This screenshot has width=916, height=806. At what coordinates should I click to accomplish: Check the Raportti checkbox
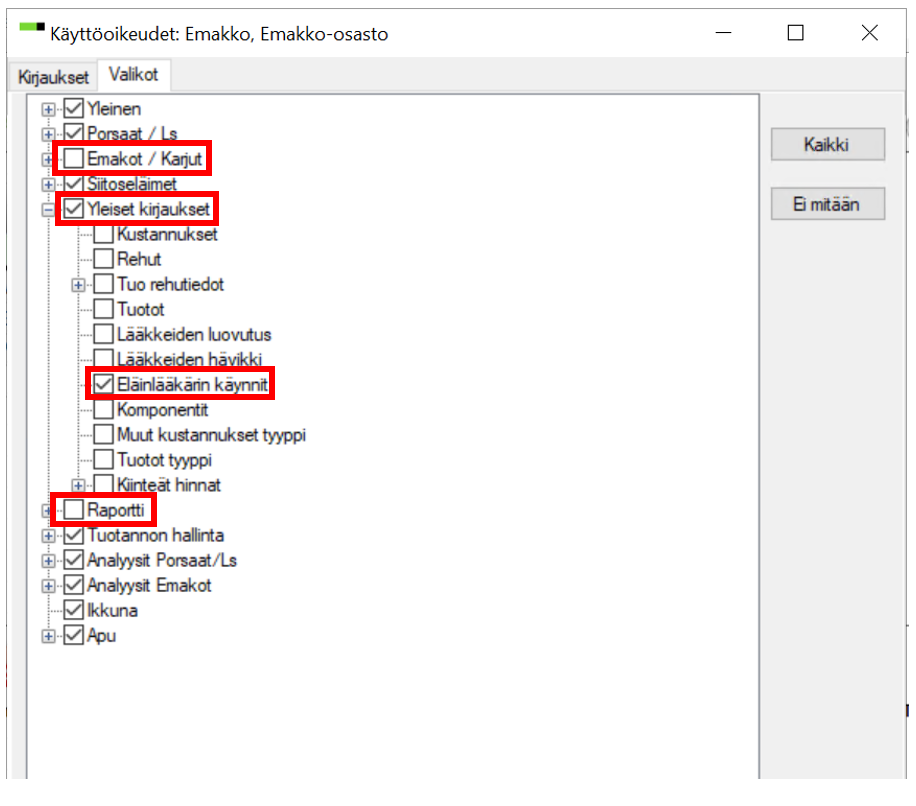click(74, 510)
